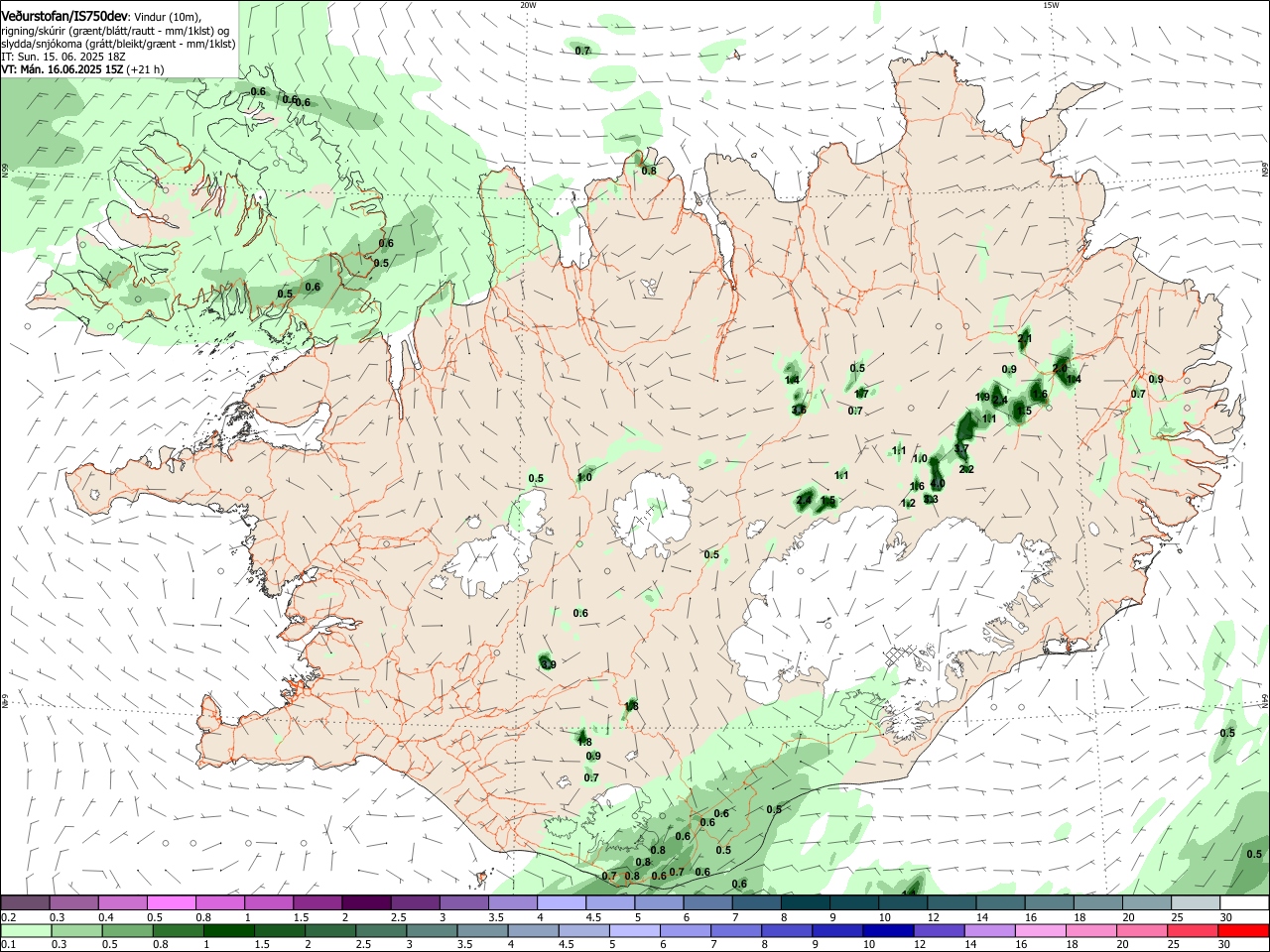
Task: Click the snow legend swatch between 0.2 and 0.3
Action: (25, 902)
